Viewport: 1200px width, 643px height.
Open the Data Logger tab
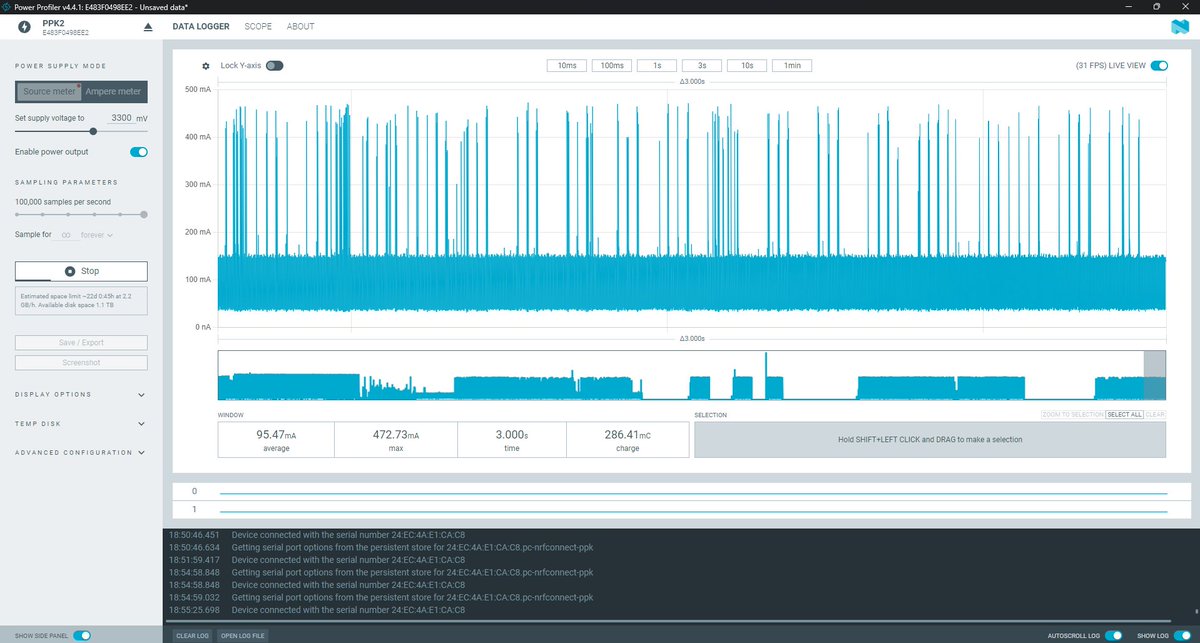tap(201, 27)
